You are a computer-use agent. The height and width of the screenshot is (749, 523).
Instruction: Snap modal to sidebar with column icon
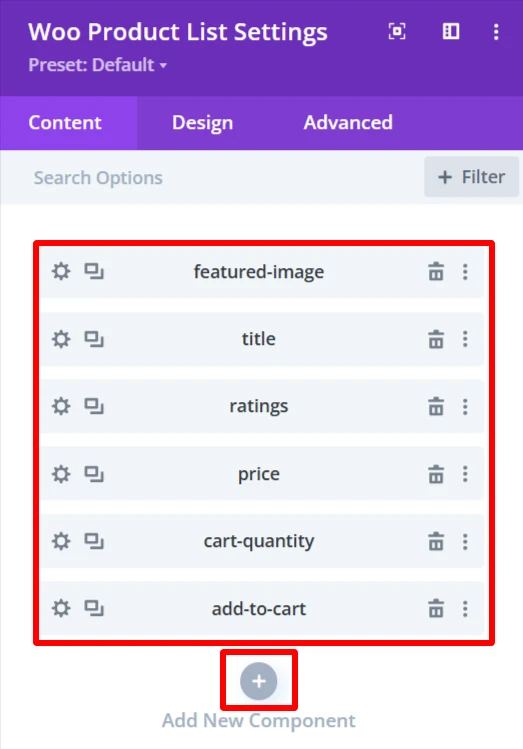click(x=451, y=32)
